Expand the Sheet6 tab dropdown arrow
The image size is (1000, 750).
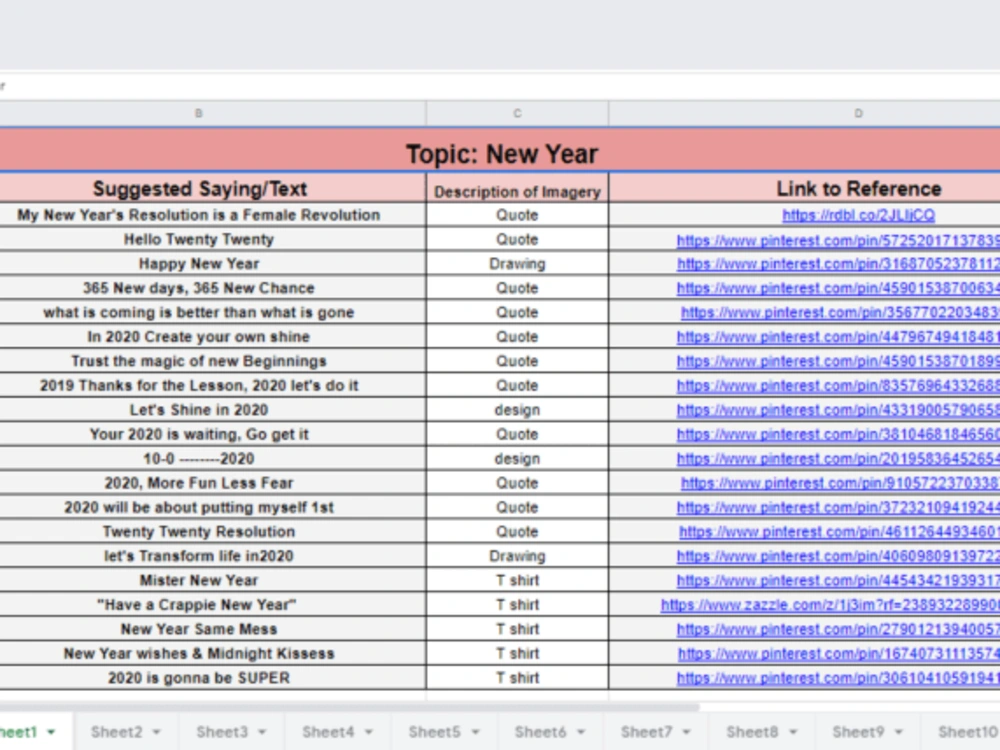(x=581, y=732)
